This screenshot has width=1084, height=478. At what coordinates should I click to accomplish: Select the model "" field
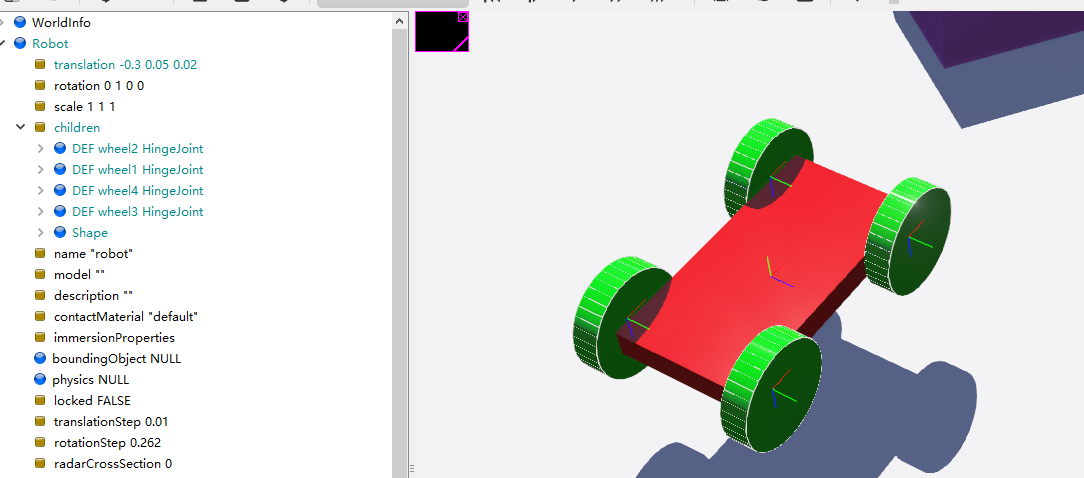[79, 275]
